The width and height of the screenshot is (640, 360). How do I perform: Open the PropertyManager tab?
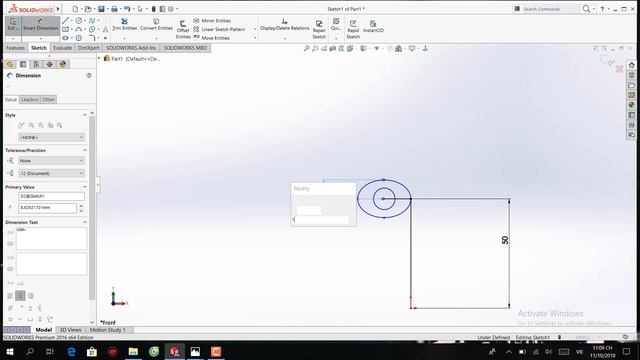click(x=23, y=64)
